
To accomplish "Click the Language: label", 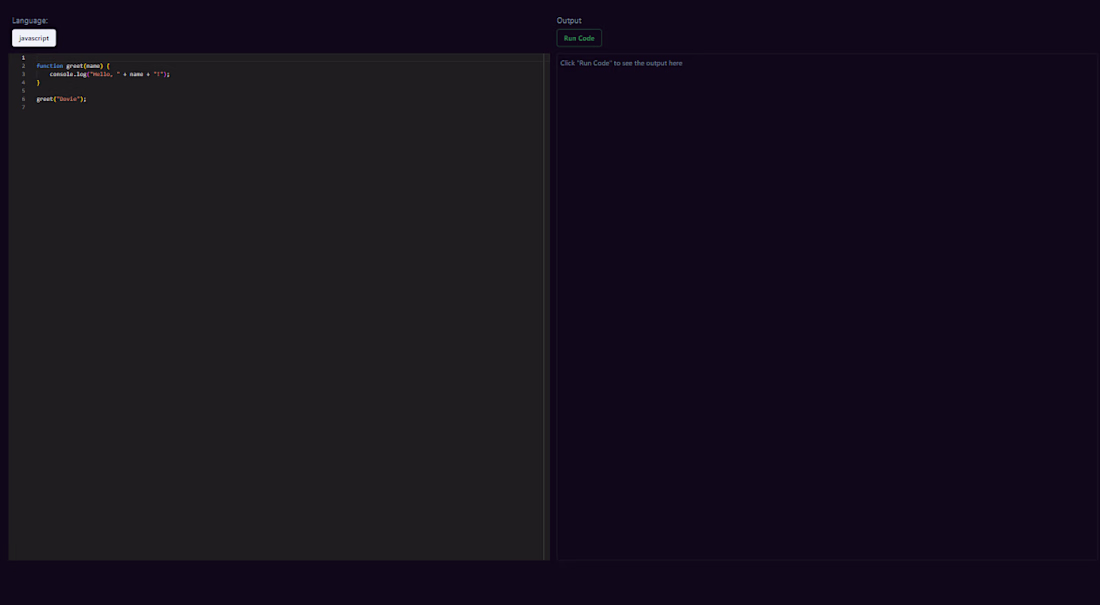I will pyautogui.click(x=30, y=20).
